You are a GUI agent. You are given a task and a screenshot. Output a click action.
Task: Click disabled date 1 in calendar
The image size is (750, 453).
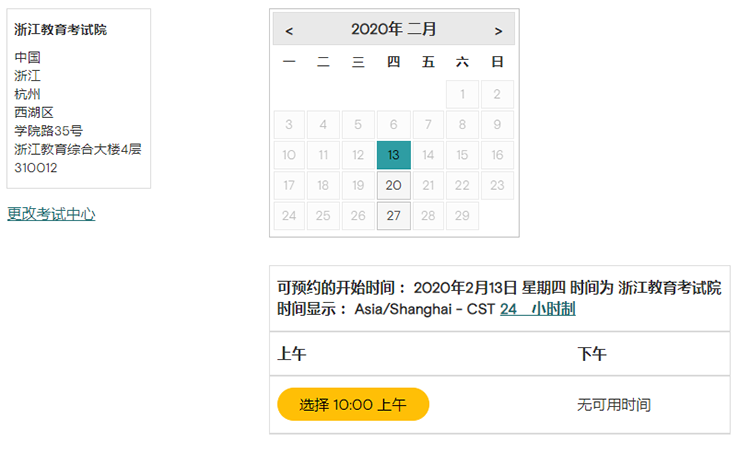point(462,95)
